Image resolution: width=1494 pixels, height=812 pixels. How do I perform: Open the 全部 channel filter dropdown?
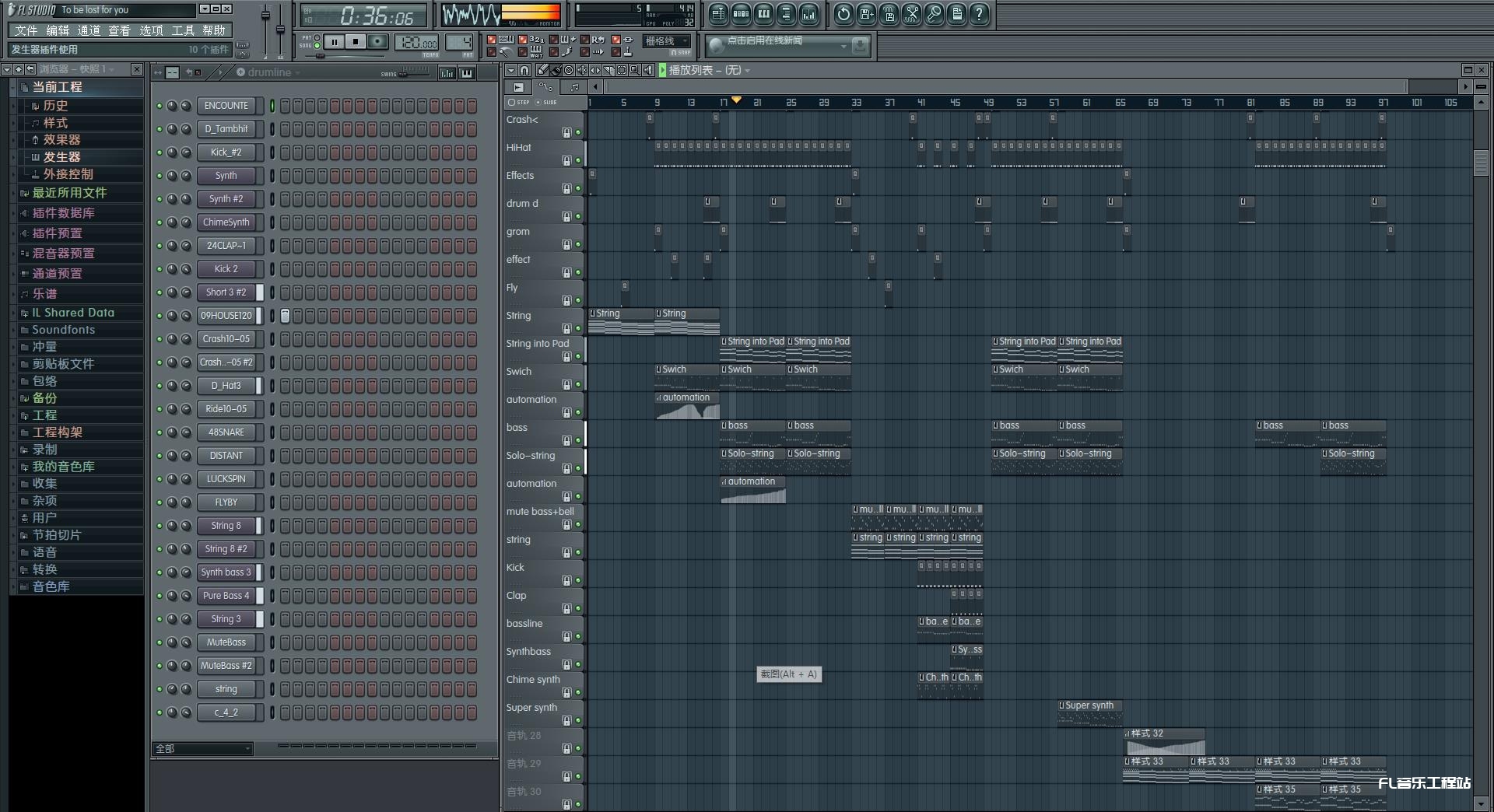tap(203, 748)
